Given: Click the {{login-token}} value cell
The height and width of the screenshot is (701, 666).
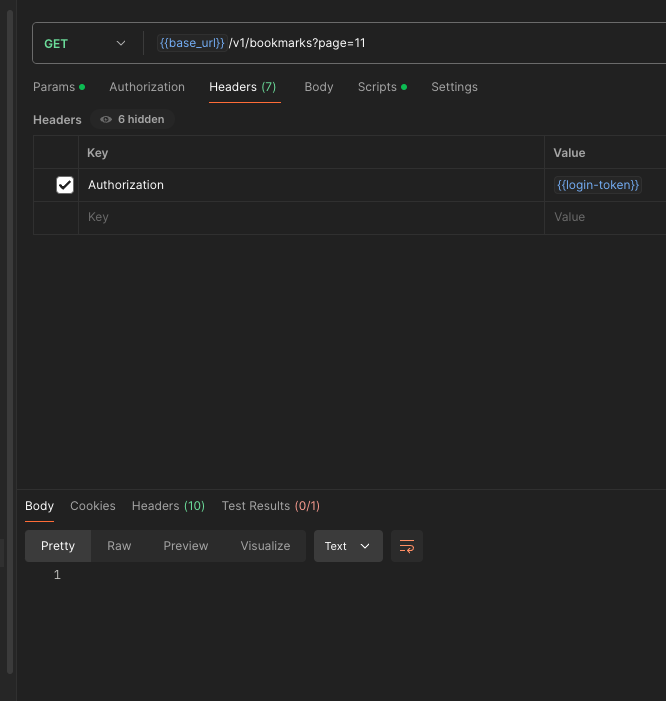Looking at the screenshot, I should pyautogui.click(x=605, y=185).
